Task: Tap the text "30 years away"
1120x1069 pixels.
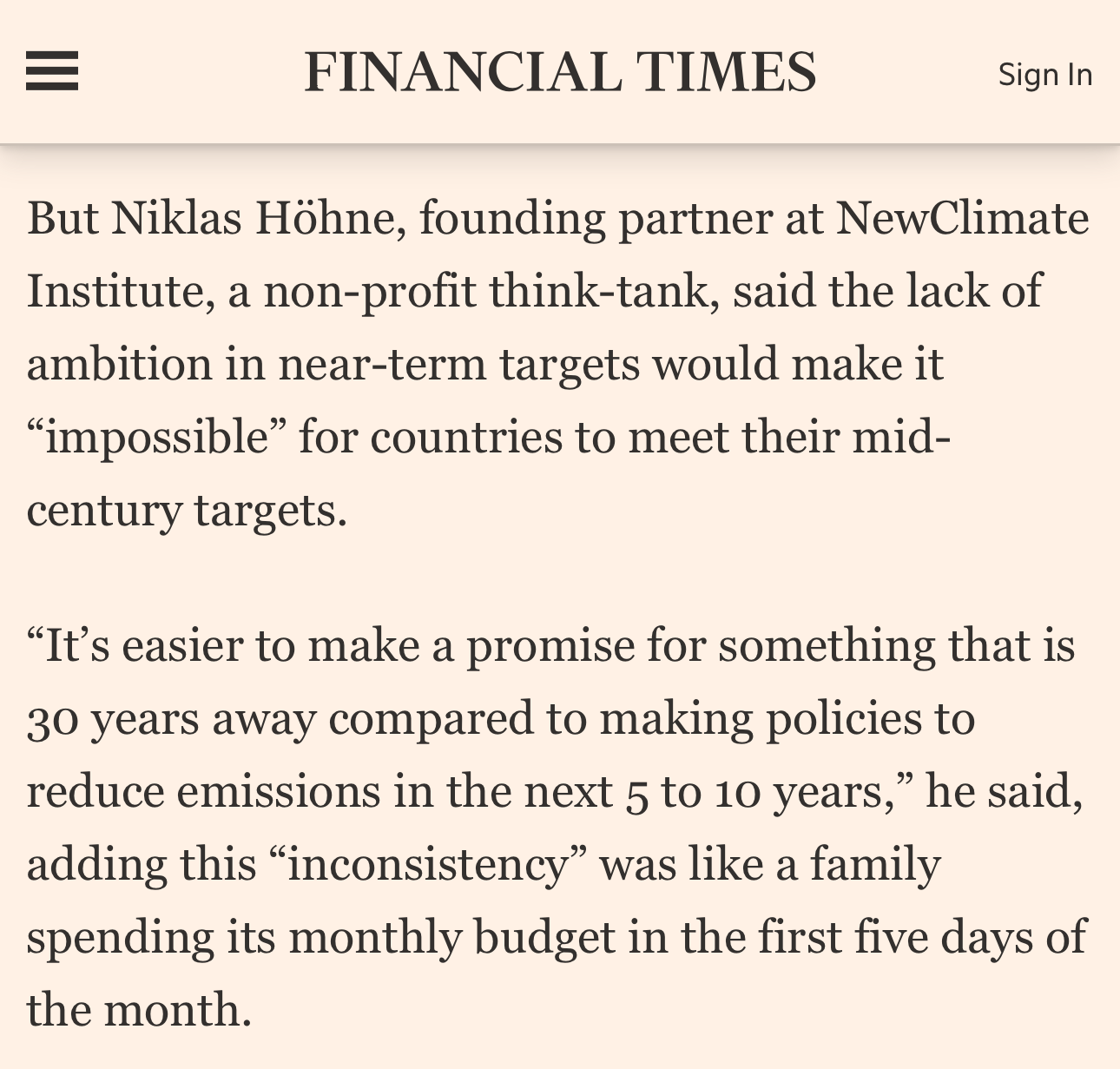Action: (171, 720)
